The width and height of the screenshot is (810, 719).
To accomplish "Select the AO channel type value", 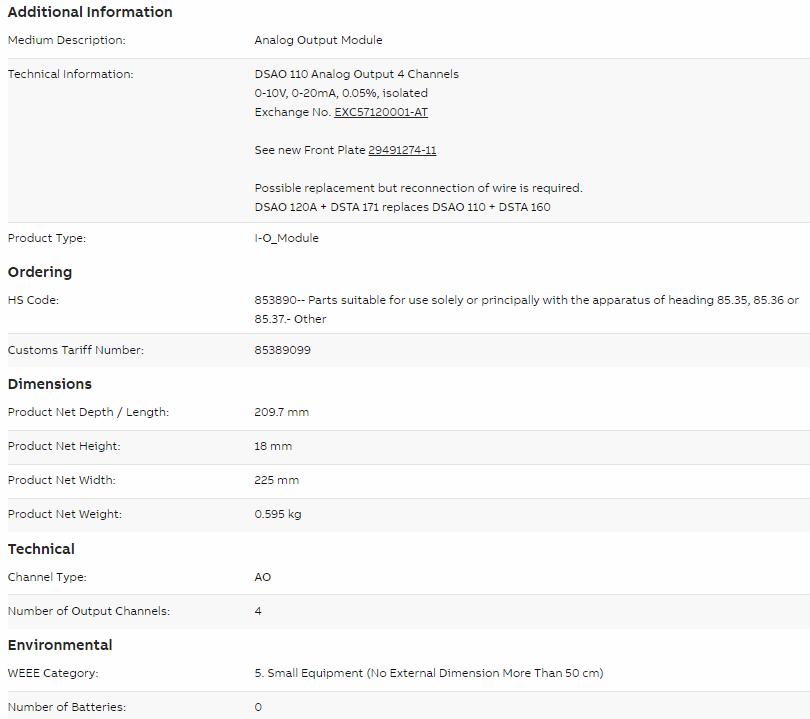I will [x=262, y=577].
